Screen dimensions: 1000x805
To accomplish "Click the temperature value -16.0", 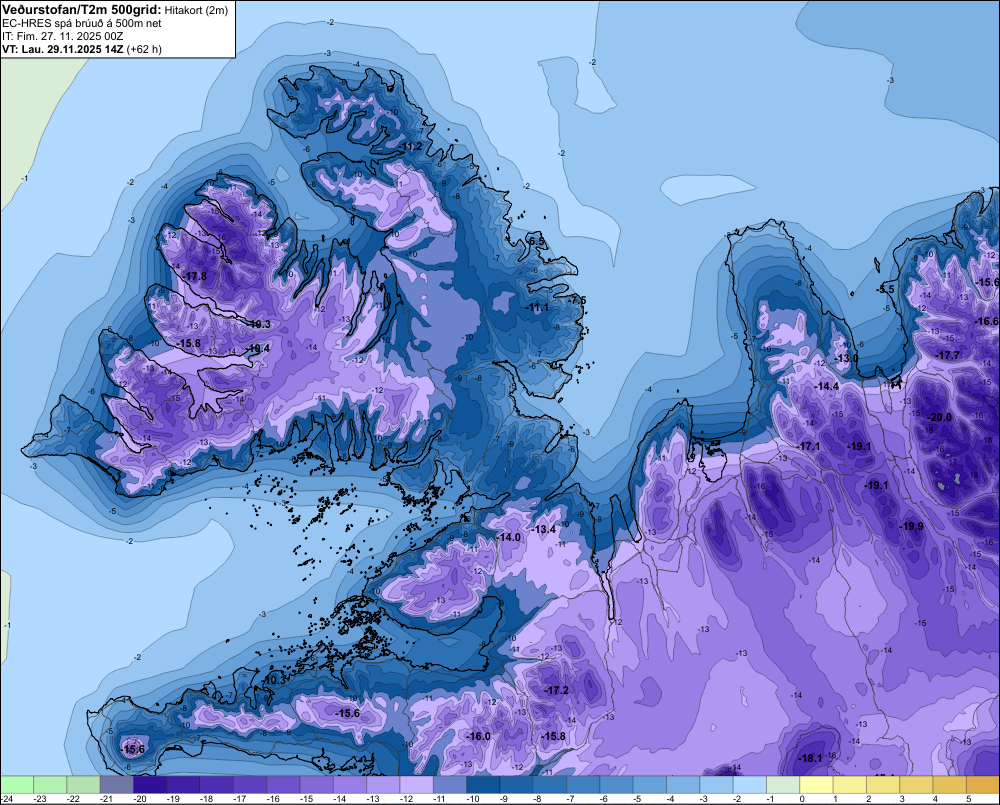I will [x=478, y=736].
